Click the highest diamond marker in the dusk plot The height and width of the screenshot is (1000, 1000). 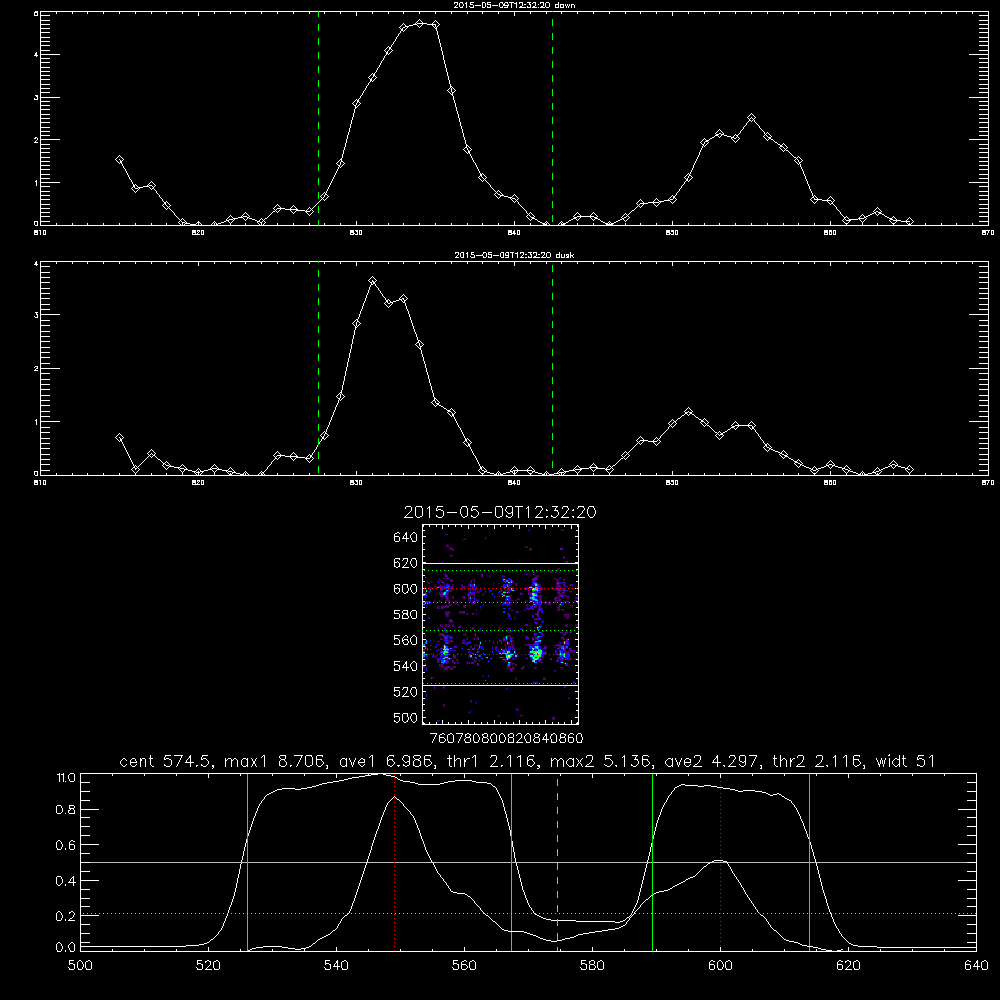click(373, 281)
